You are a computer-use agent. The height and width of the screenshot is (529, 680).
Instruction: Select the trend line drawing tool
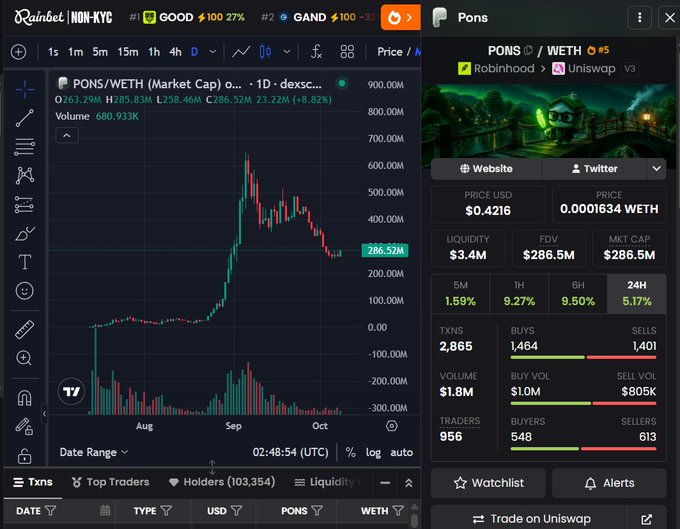click(25, 118)
